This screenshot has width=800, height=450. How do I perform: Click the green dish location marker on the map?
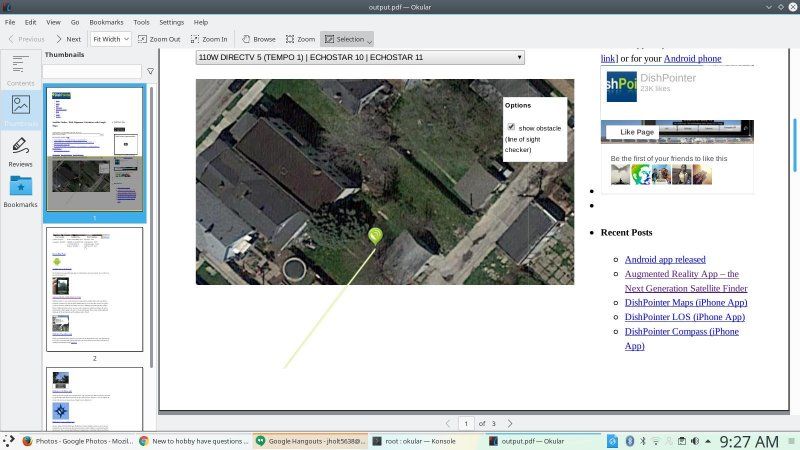pos(376,236)
